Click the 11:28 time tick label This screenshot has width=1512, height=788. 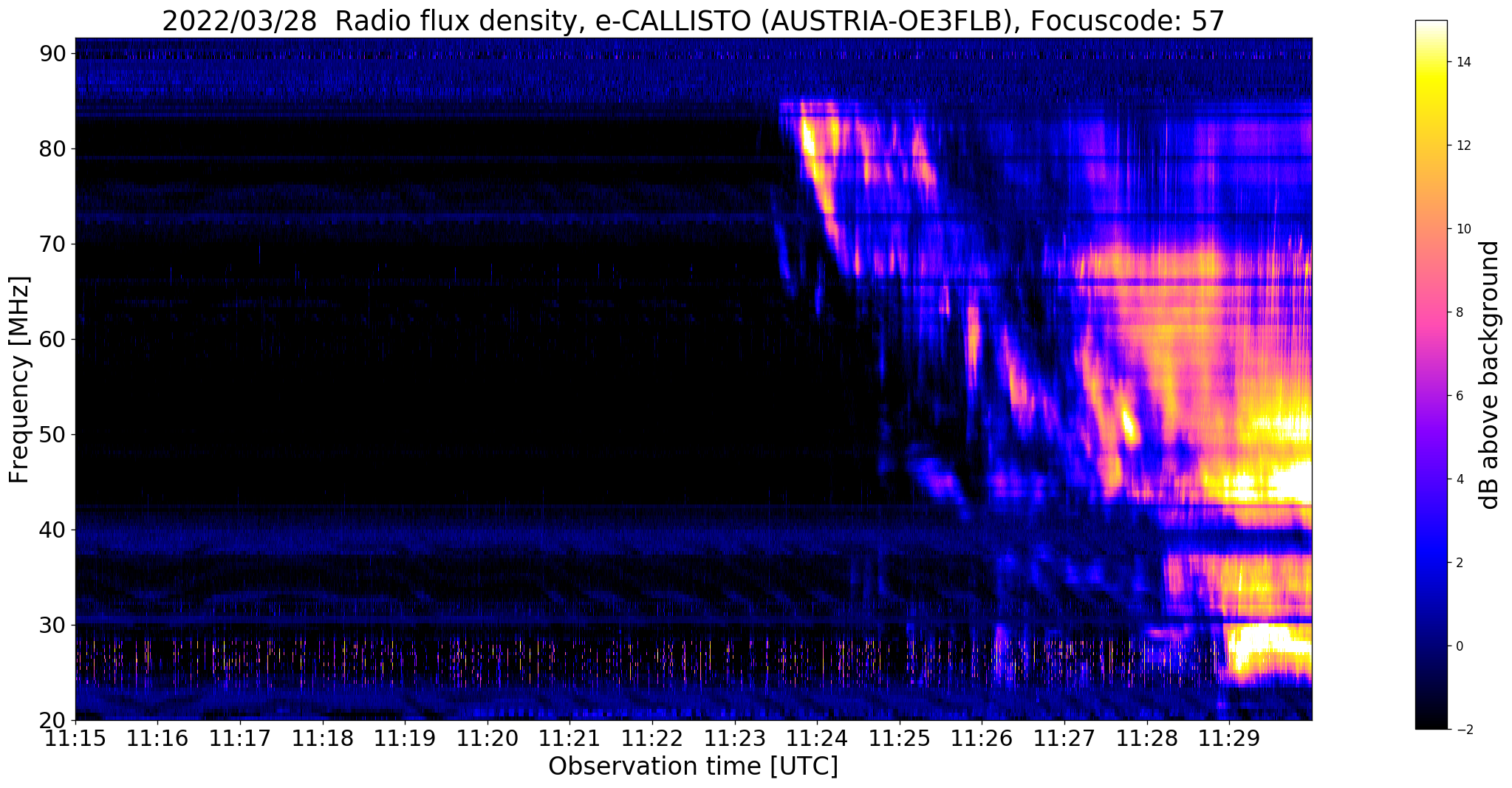coord(1146,738)
